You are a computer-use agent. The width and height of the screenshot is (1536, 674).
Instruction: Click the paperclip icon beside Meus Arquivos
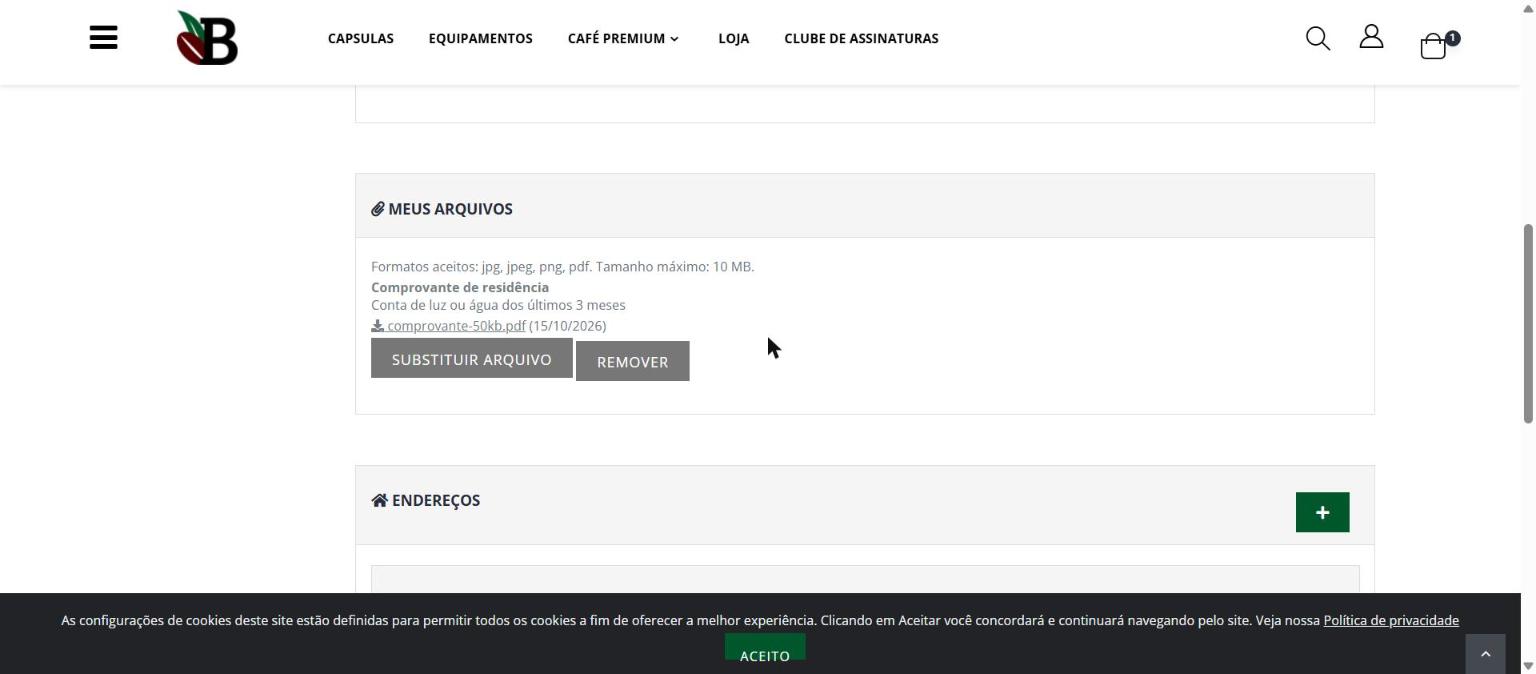click(378, 209)
